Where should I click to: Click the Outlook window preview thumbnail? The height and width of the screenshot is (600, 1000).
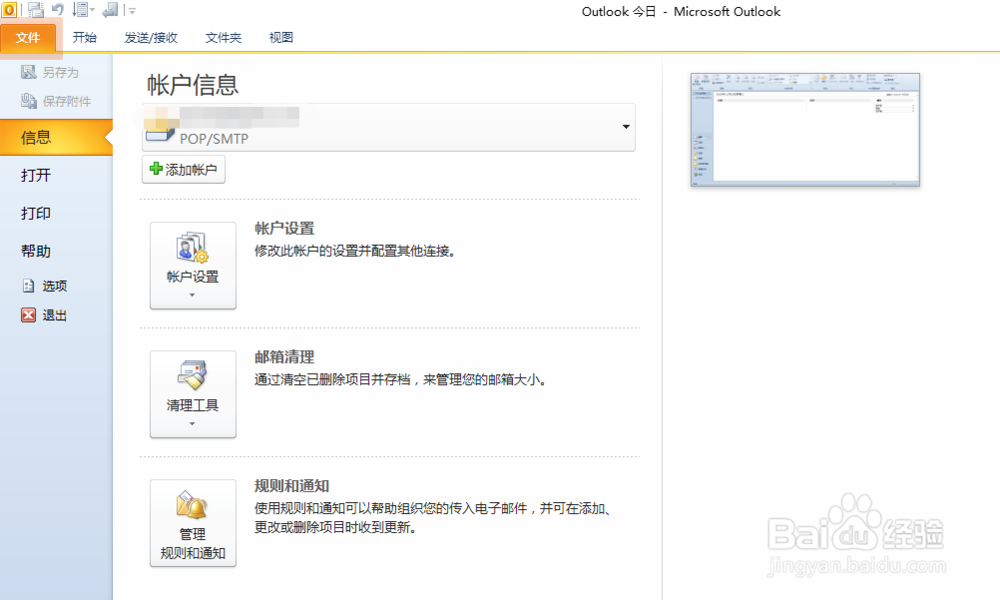tap(805, 130)
